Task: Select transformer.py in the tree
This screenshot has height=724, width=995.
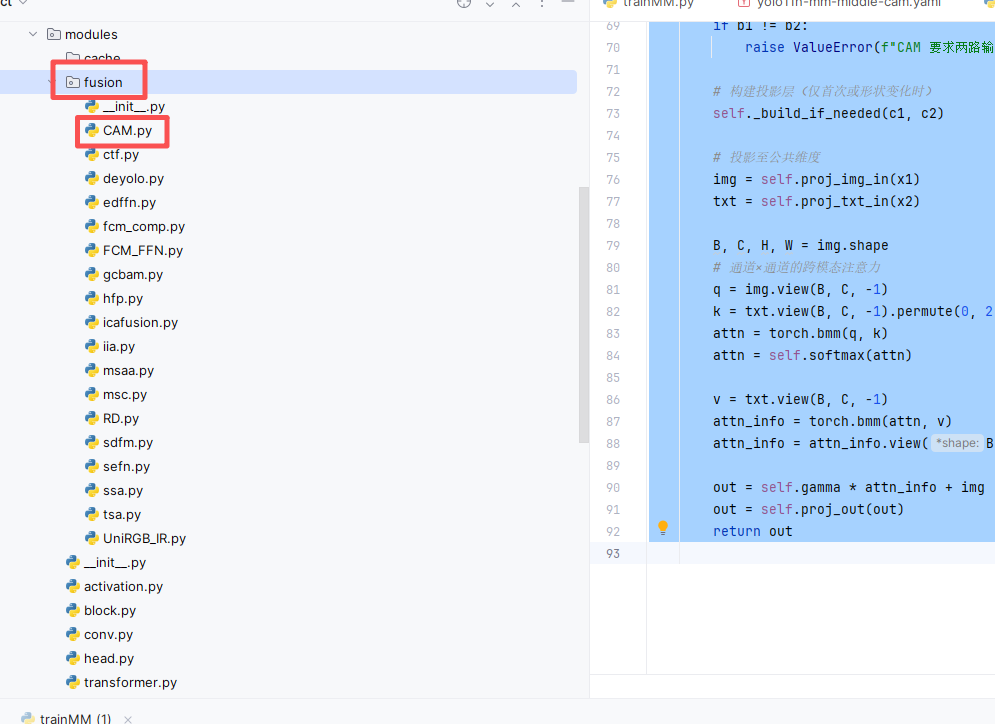Action: tap(130, 683)
